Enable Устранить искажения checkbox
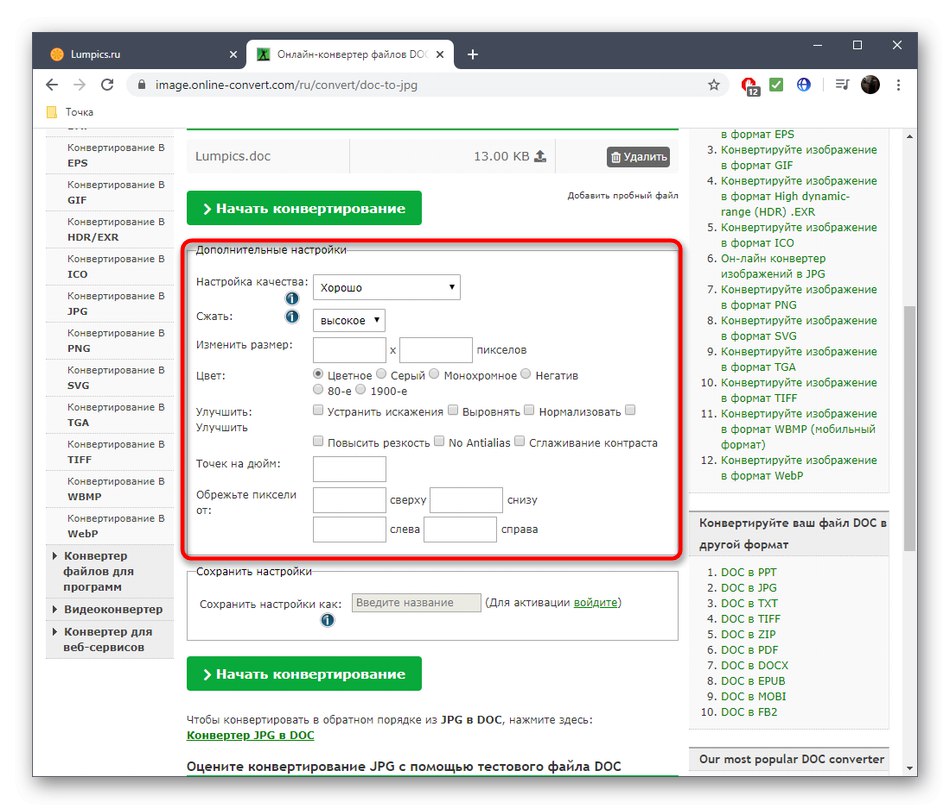Viewport: 950px width, 809px height. (x=318, y=411)
